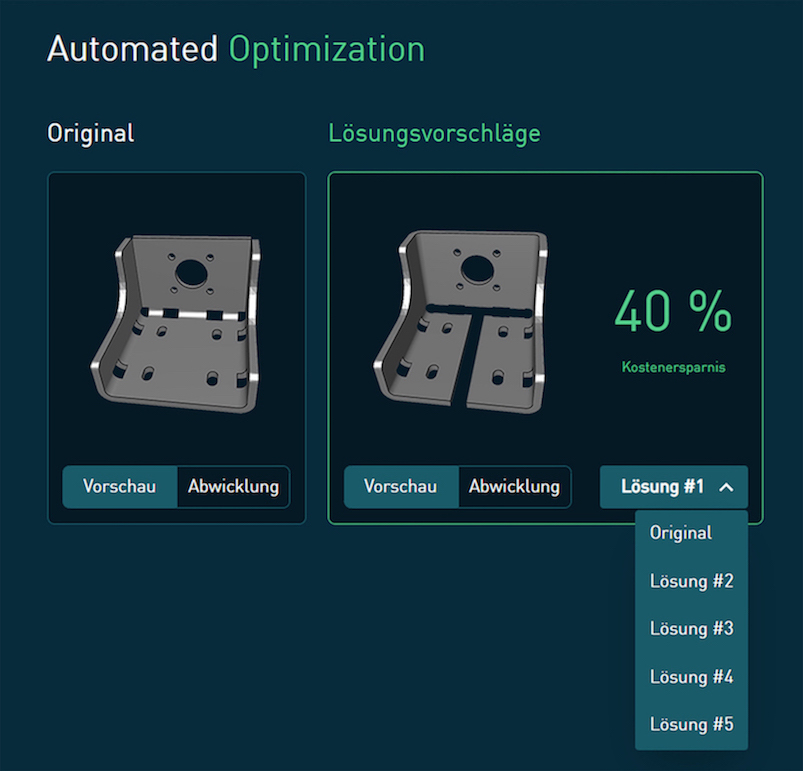This screenshot has height=771, width=803.
Task: Switch to Abwicklung in the Lösungsvorschläge panel
Action: coord(515,486)
